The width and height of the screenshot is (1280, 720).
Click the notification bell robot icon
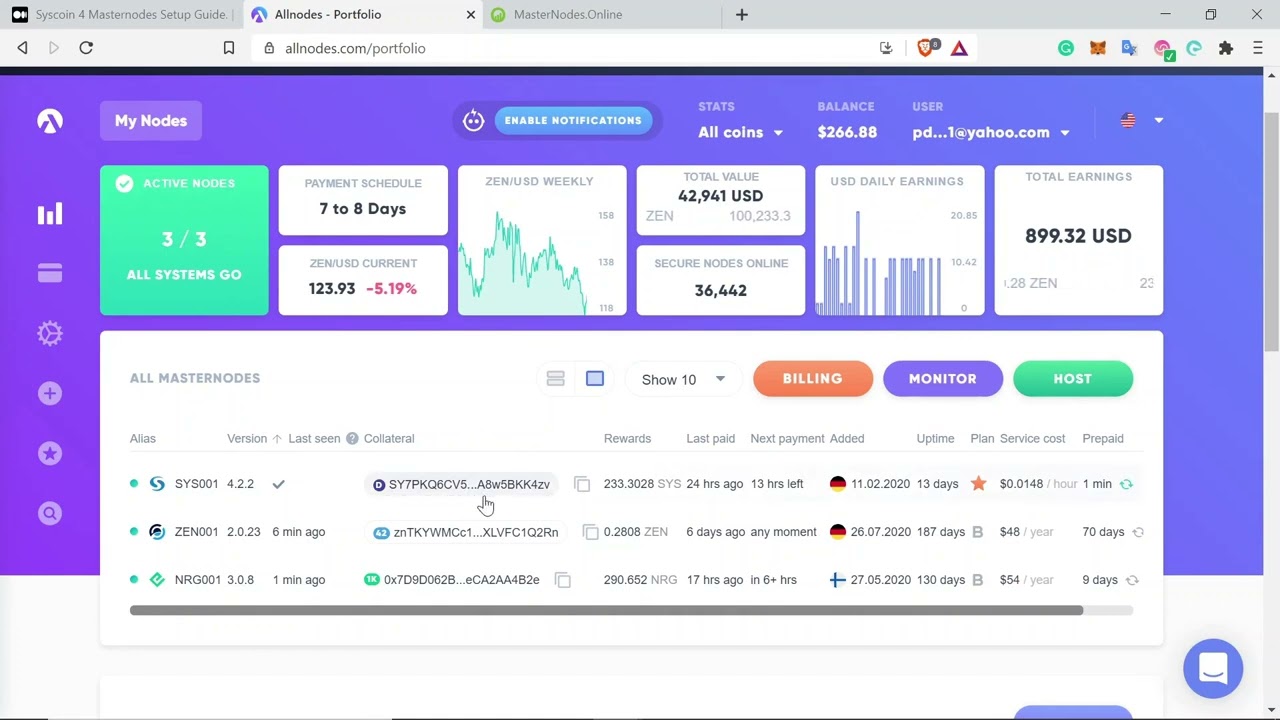pos(473,121)
